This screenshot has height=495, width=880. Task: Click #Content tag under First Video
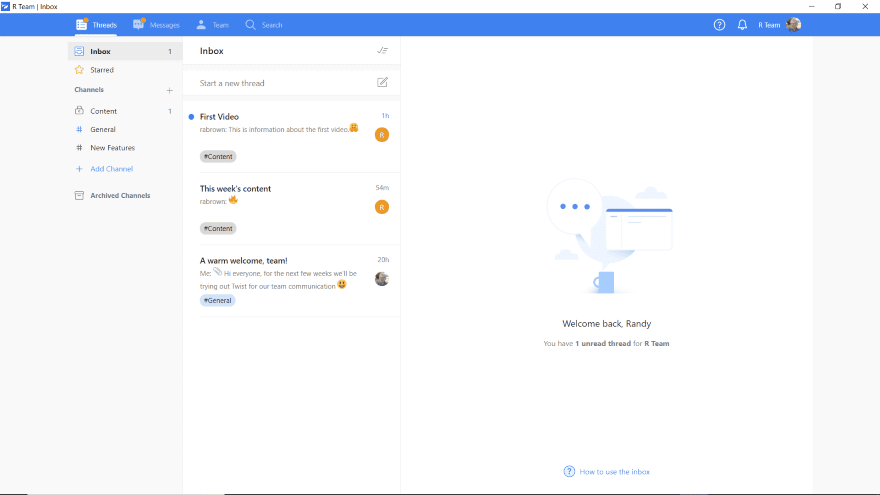coord(218,157)
